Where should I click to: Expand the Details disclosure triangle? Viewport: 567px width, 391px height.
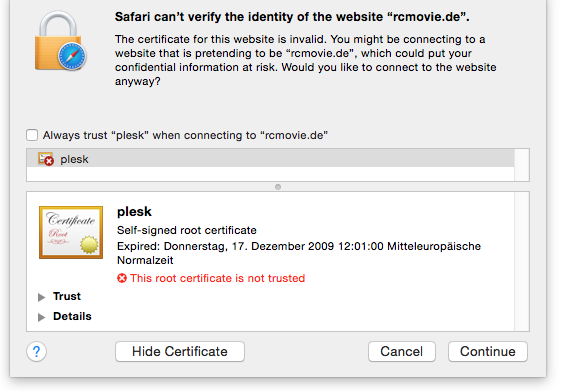click(42, 317)
